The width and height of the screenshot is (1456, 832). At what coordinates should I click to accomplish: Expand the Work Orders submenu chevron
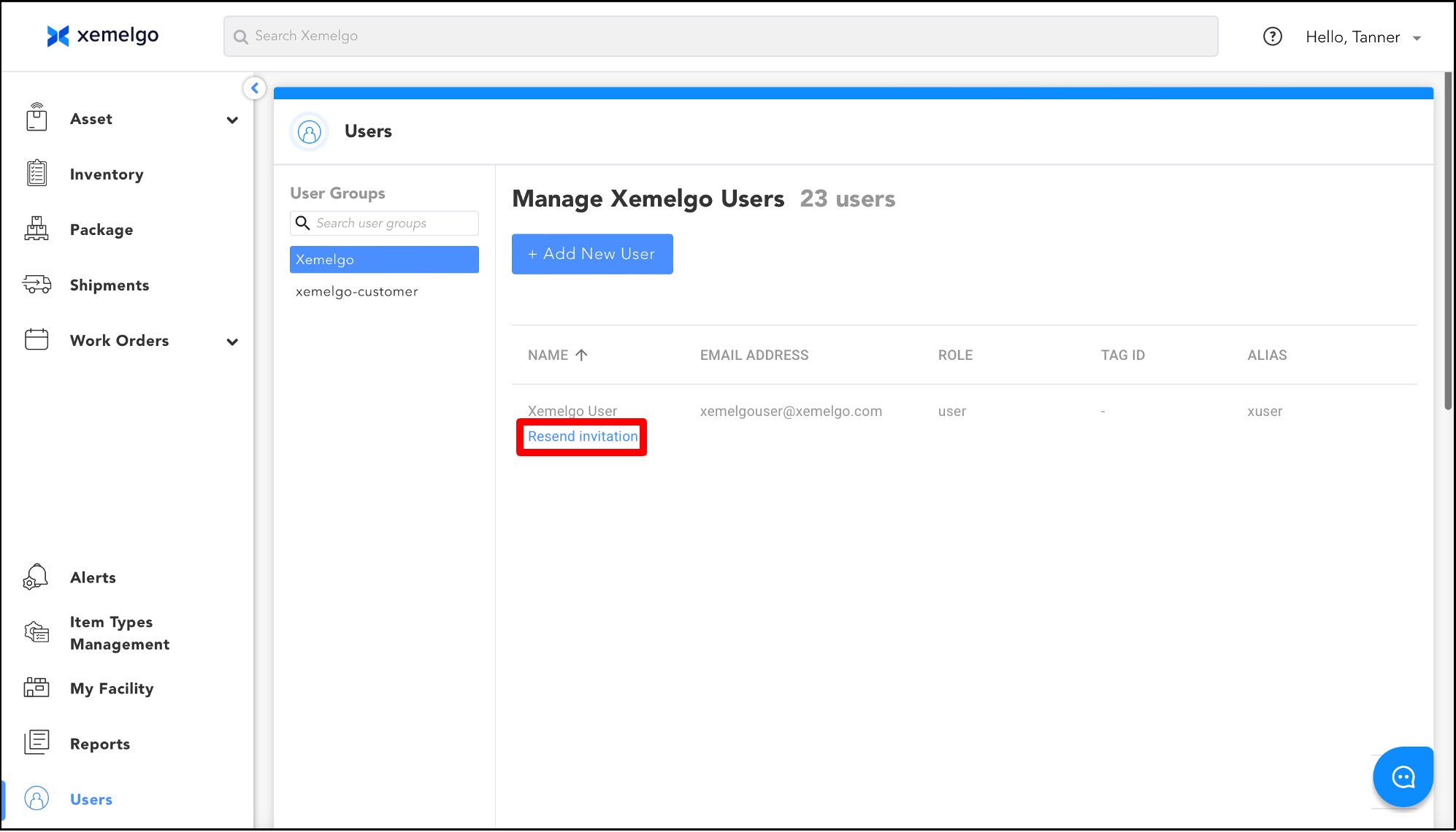[x=232, y=342]
